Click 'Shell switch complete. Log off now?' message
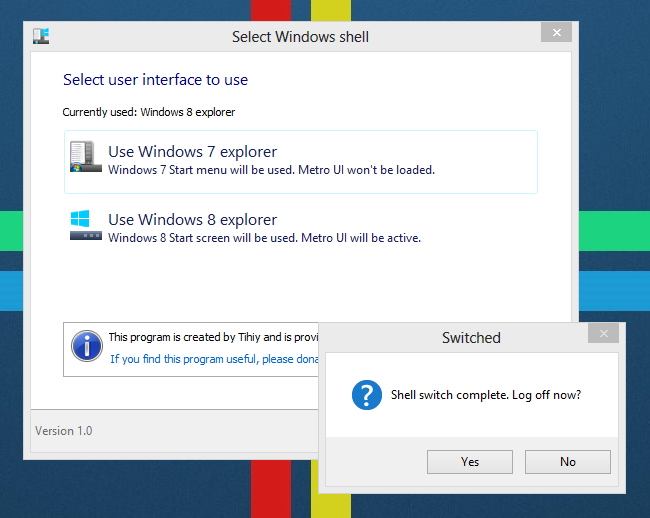Viewport: 650px width, 518px height. tap(486, 395)
